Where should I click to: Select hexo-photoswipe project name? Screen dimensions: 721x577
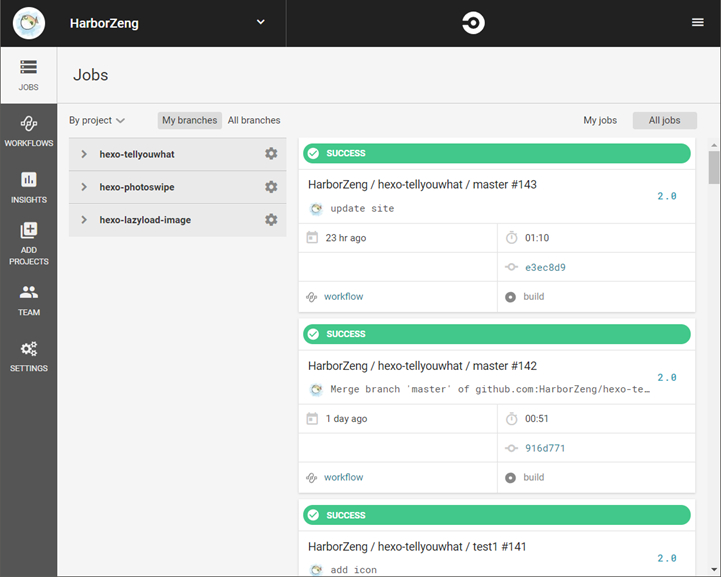click(x=137, y=187)
